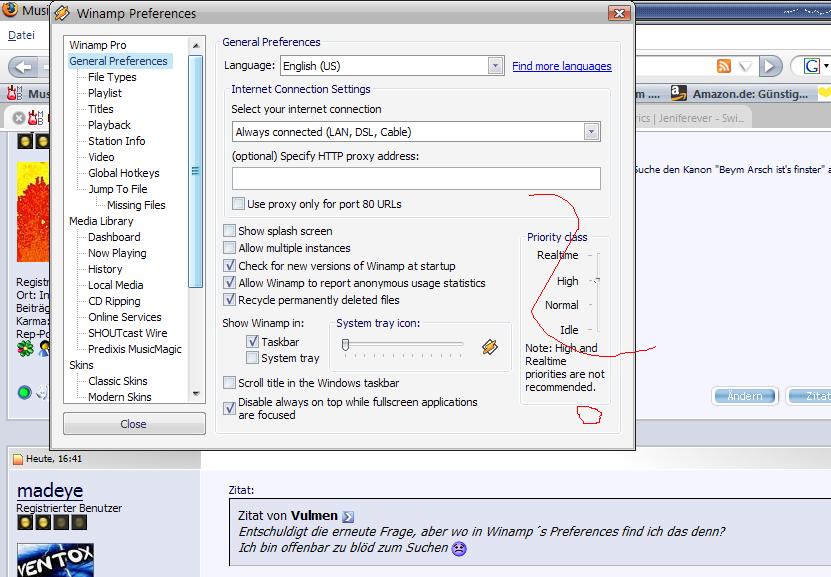
Task: Click the system tray icon slider handle
Action: point(346,345)
